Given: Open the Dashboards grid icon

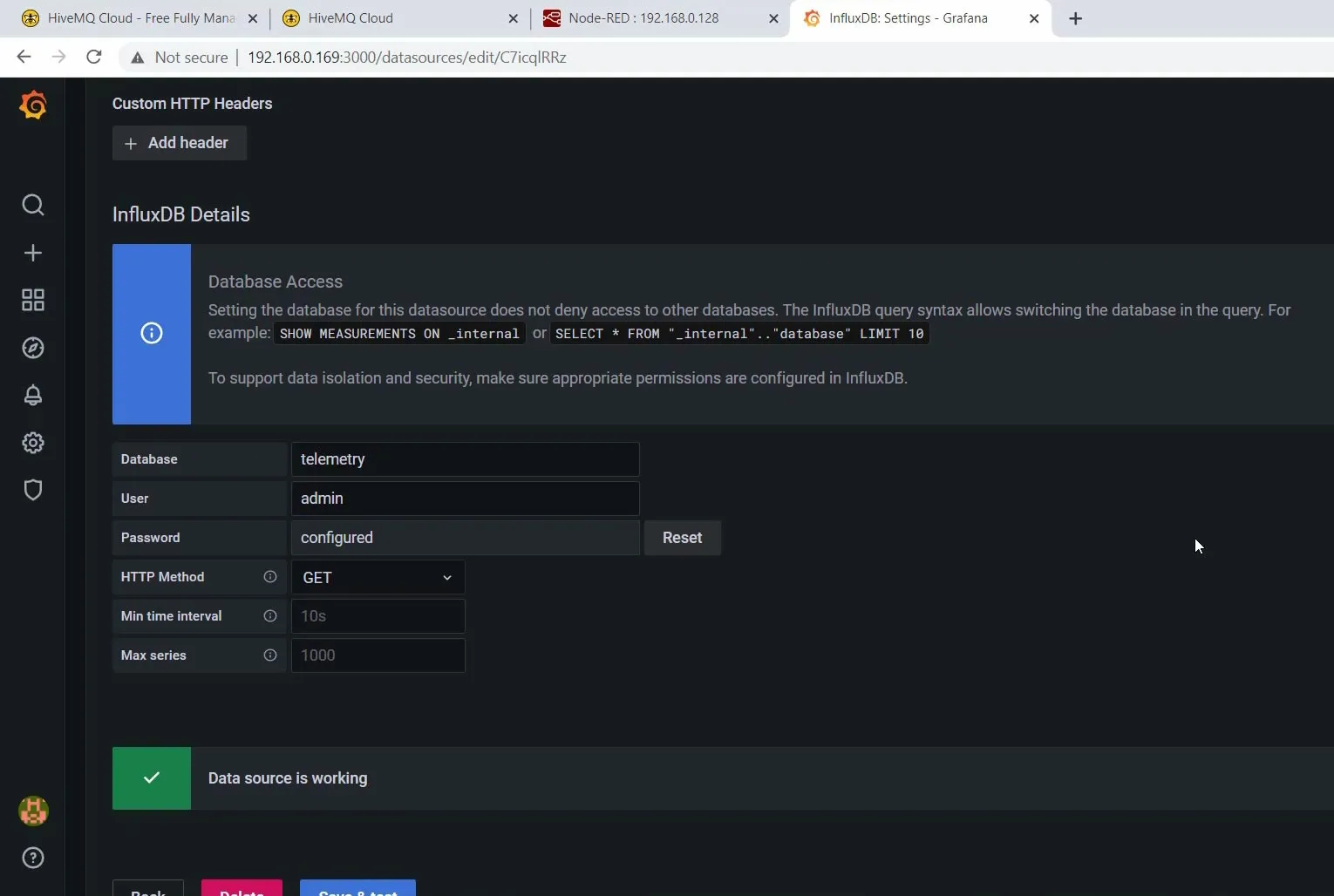Looking at the screenshot, I should click(33, 300).
